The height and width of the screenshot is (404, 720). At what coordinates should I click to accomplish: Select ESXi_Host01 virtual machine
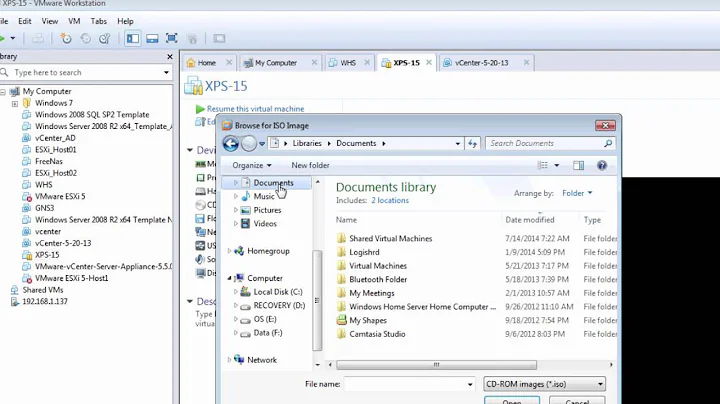(x=56, y=150)
